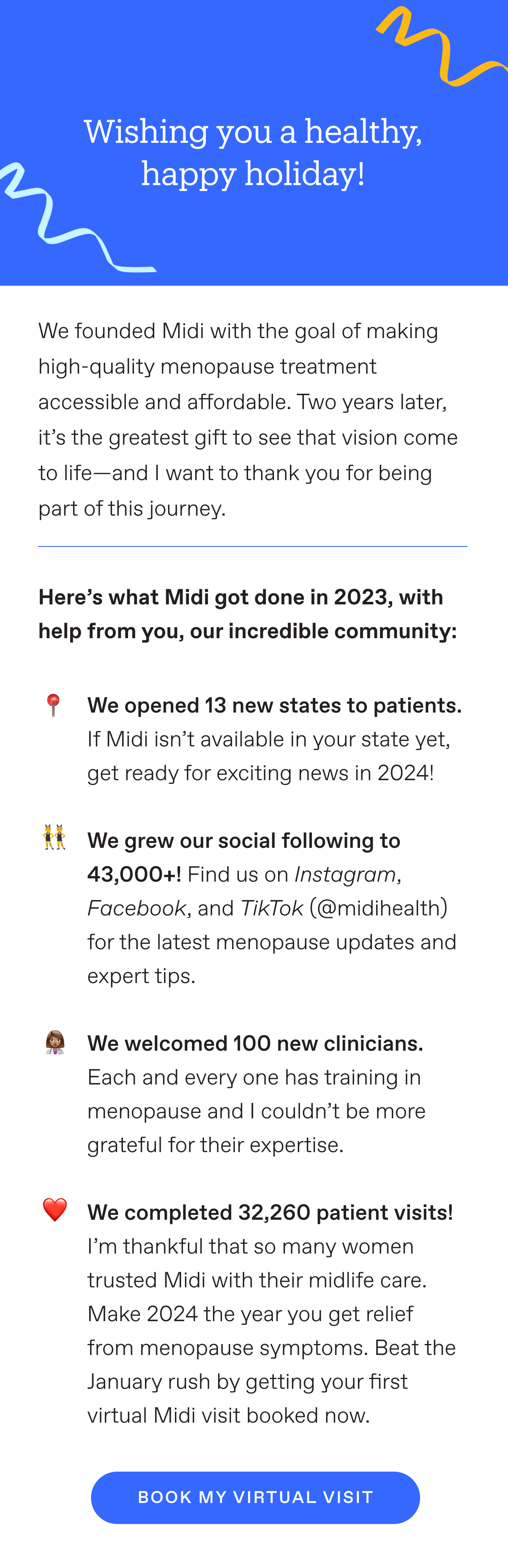This screenshot has height=1568, width=508.
Task: Click the thin blue divider line
Action: tap(252, 546)
